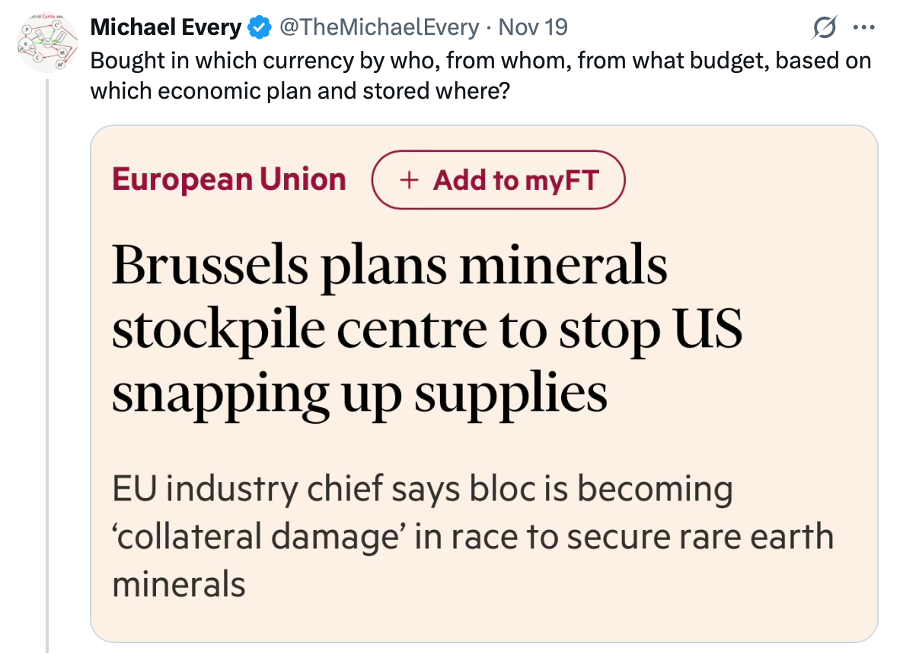Viewport: 904px width, 654px height.
Task: Click 'stockpile centre to stop US' headline line
Action: [427, 331]
